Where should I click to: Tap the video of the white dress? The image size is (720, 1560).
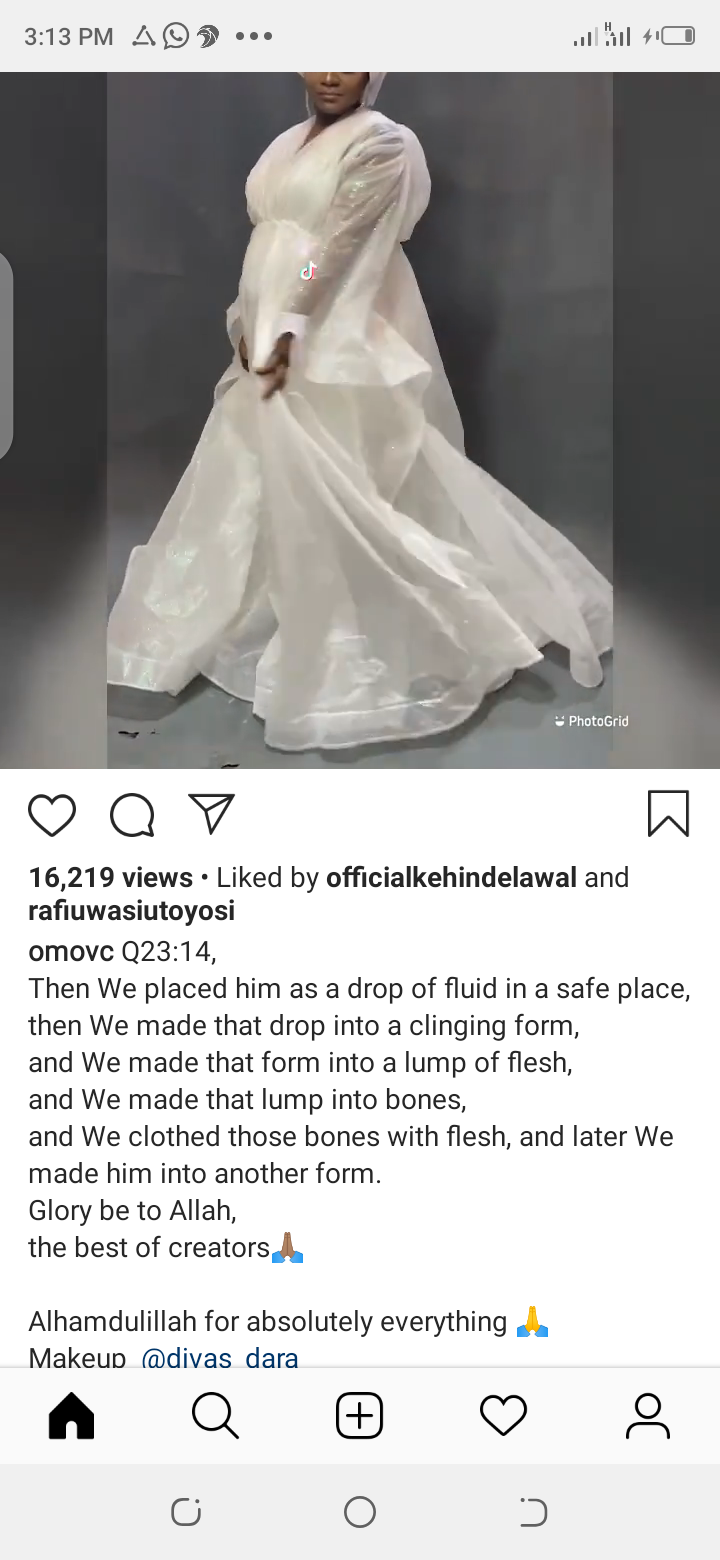click(x=360, y=420)
